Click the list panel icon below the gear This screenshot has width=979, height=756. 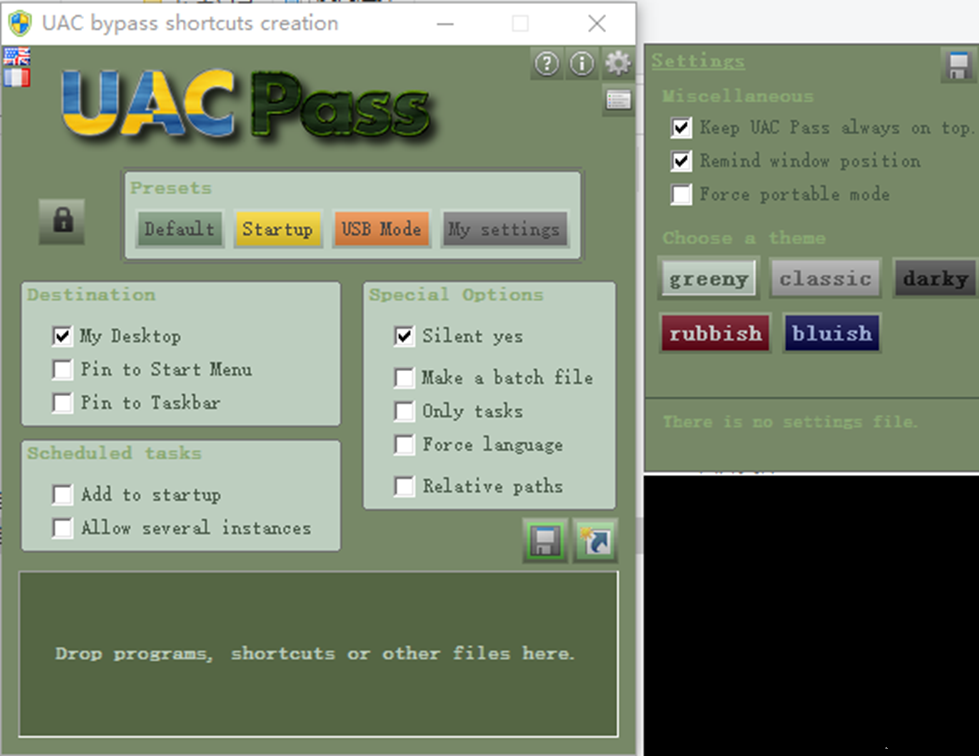[618, 100]
